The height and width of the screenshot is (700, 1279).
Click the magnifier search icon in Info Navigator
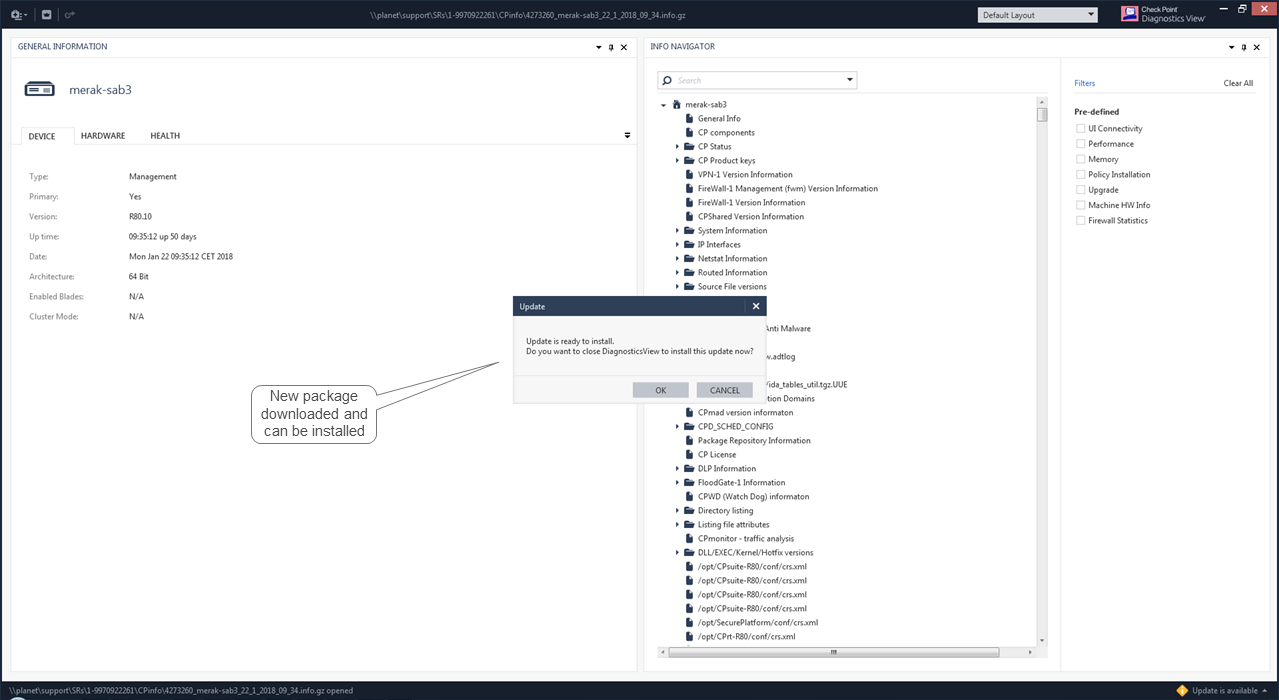(x=667, y=80)
